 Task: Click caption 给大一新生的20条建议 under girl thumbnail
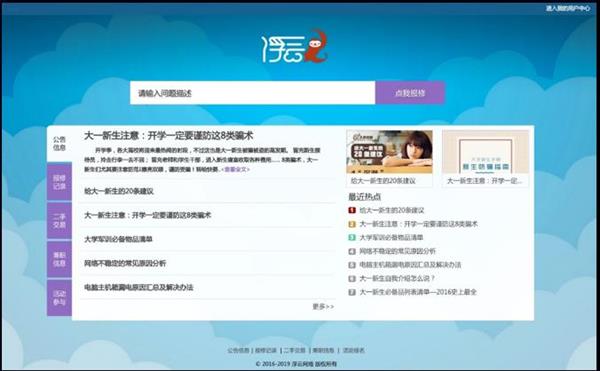click(383, 181)
